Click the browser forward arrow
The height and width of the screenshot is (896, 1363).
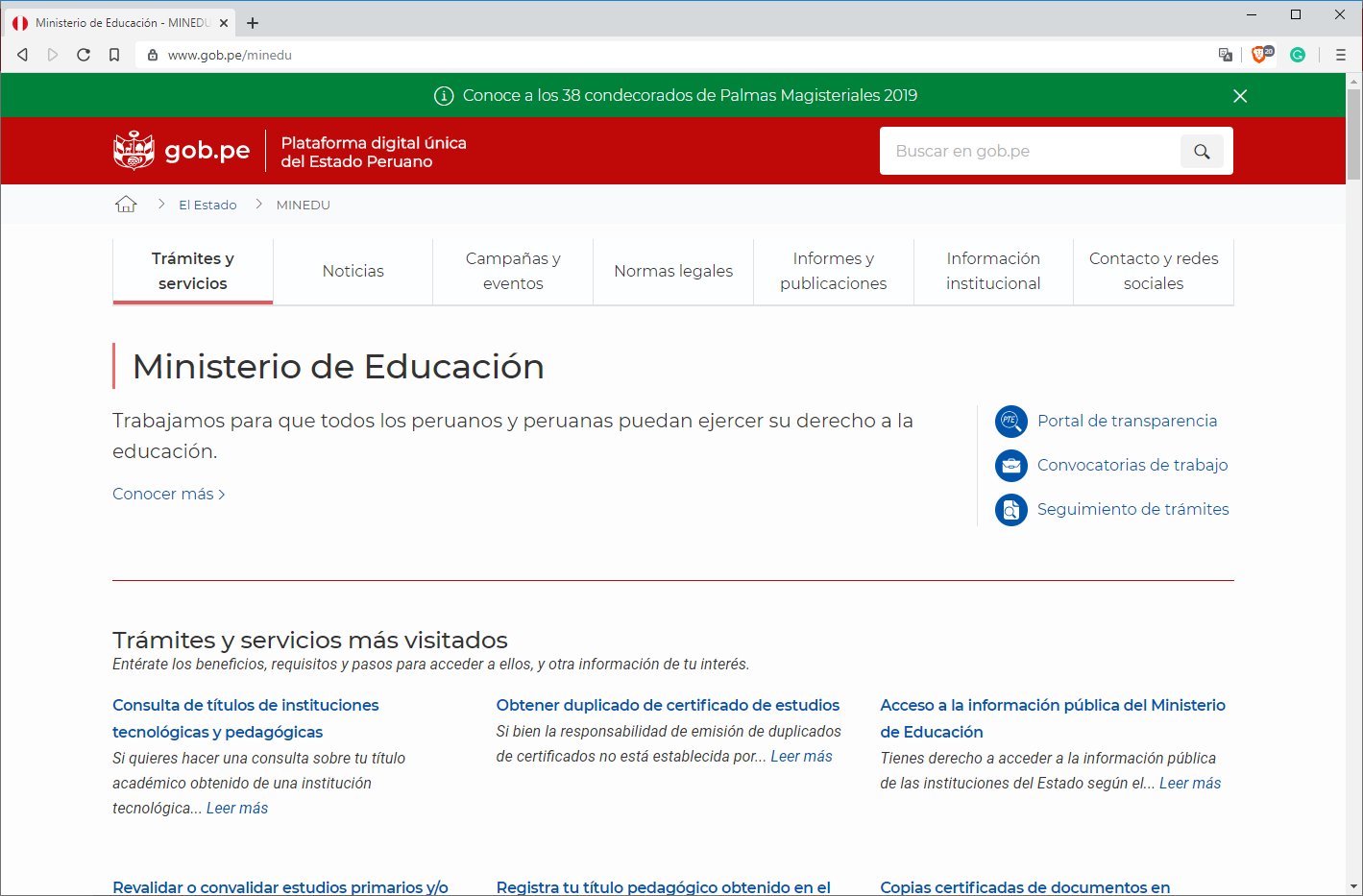53,55
